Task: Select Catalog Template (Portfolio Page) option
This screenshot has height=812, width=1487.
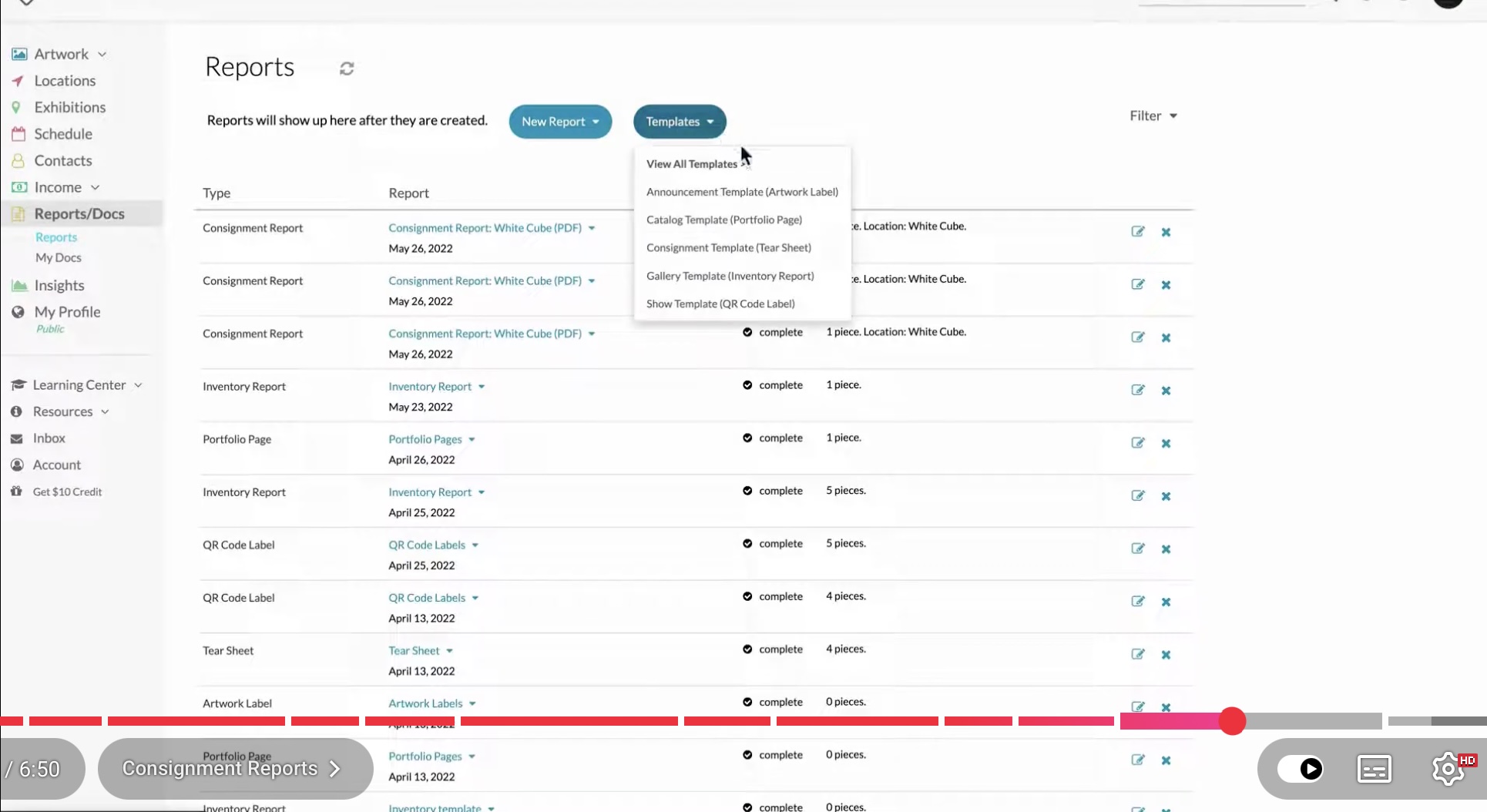Action: click(x=723, y=220)
